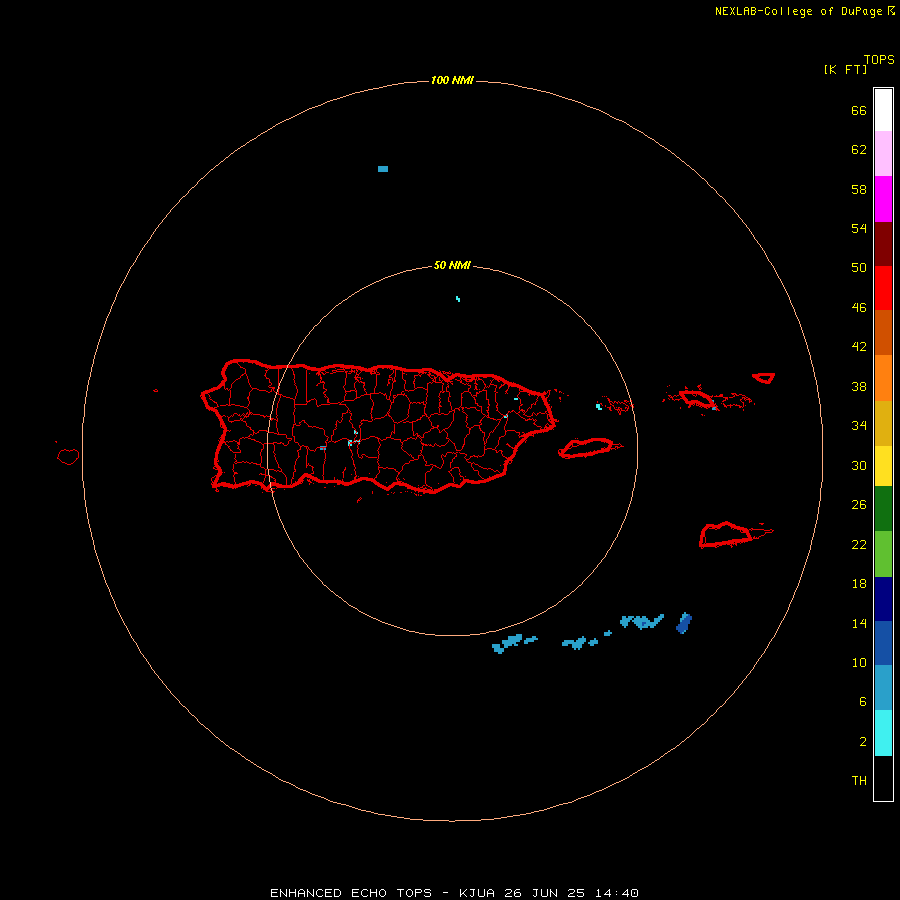Image resolution: width=900 pixels, height=900 pixels.
Task: Click the 100 NMI range ring label
Action: pyautogui.click(x=452, y=80)
